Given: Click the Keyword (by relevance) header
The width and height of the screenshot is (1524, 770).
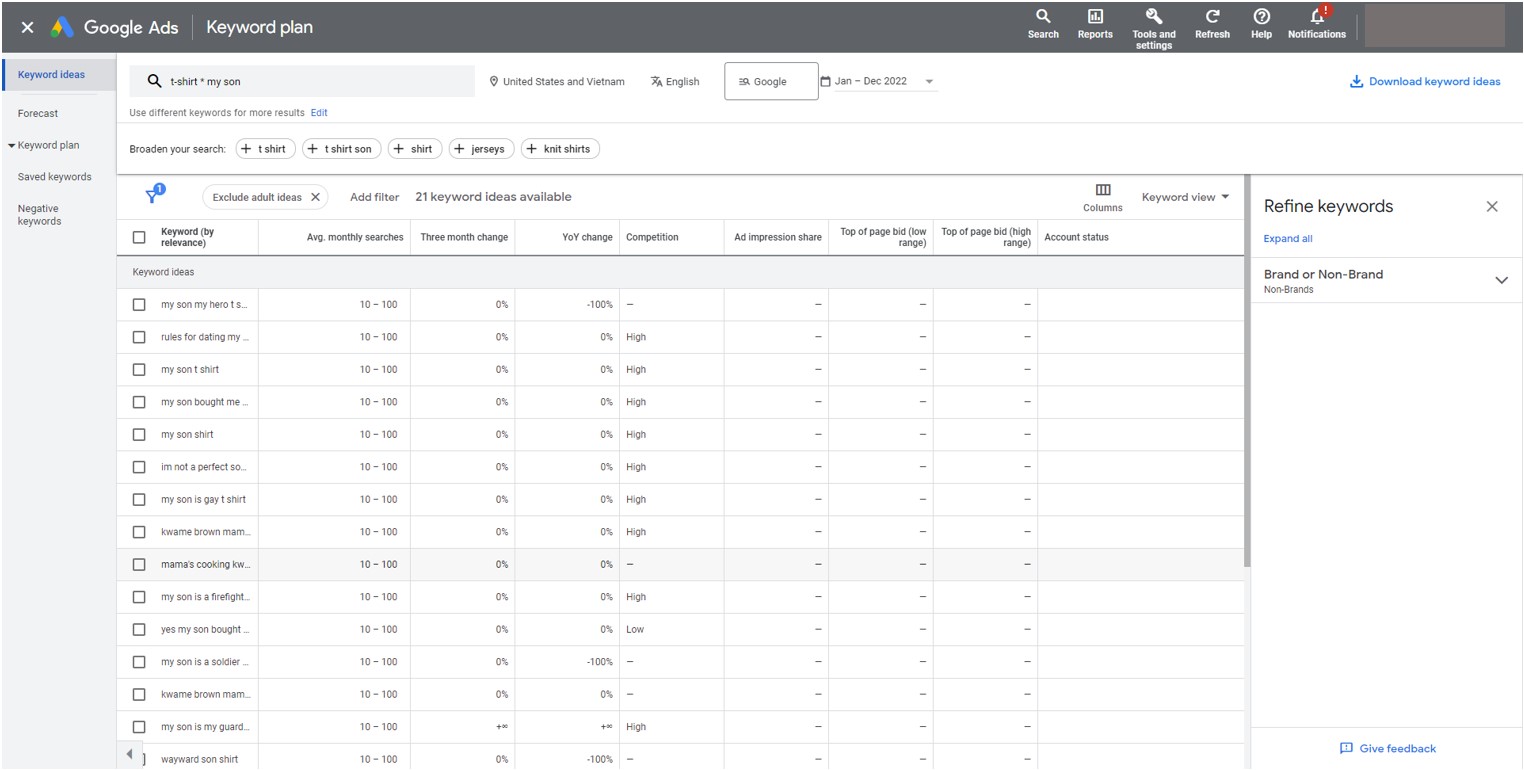Looking at the screenshot, I should (x=187, y=237).
